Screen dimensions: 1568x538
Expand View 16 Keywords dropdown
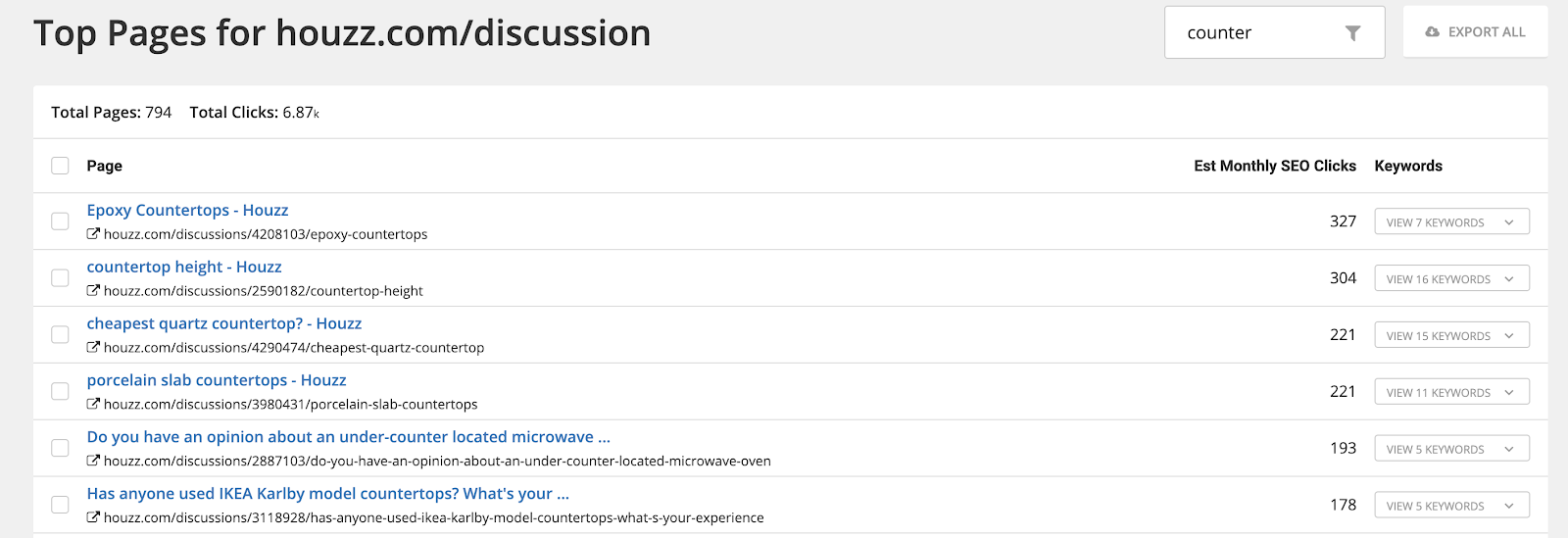pyautogui.click(x=1451, y=279)
